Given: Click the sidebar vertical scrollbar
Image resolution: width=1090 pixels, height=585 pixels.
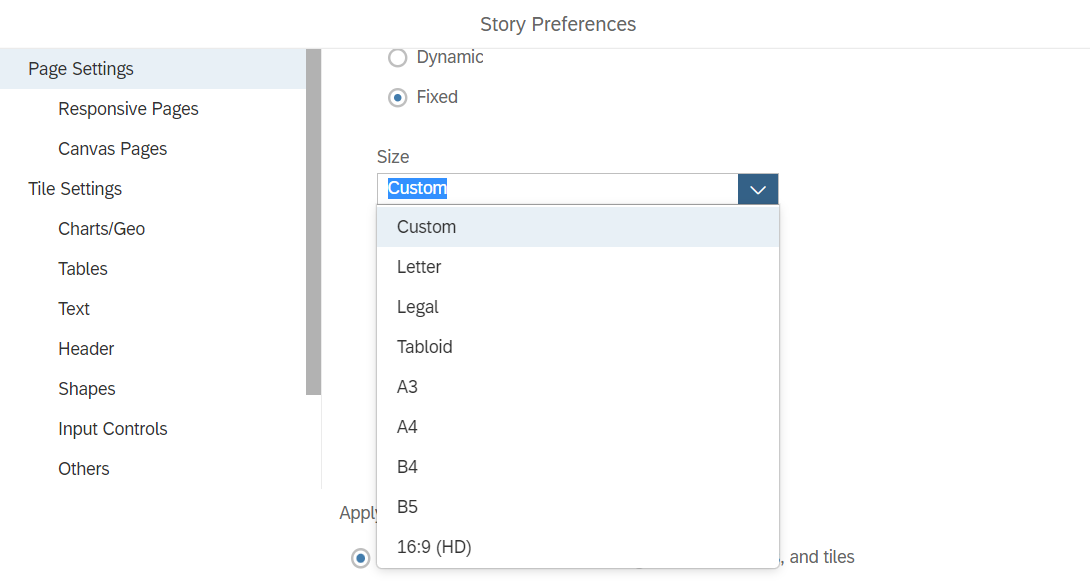Looking at the screenshot, I should pyautogui.click(x=314, y=222).
